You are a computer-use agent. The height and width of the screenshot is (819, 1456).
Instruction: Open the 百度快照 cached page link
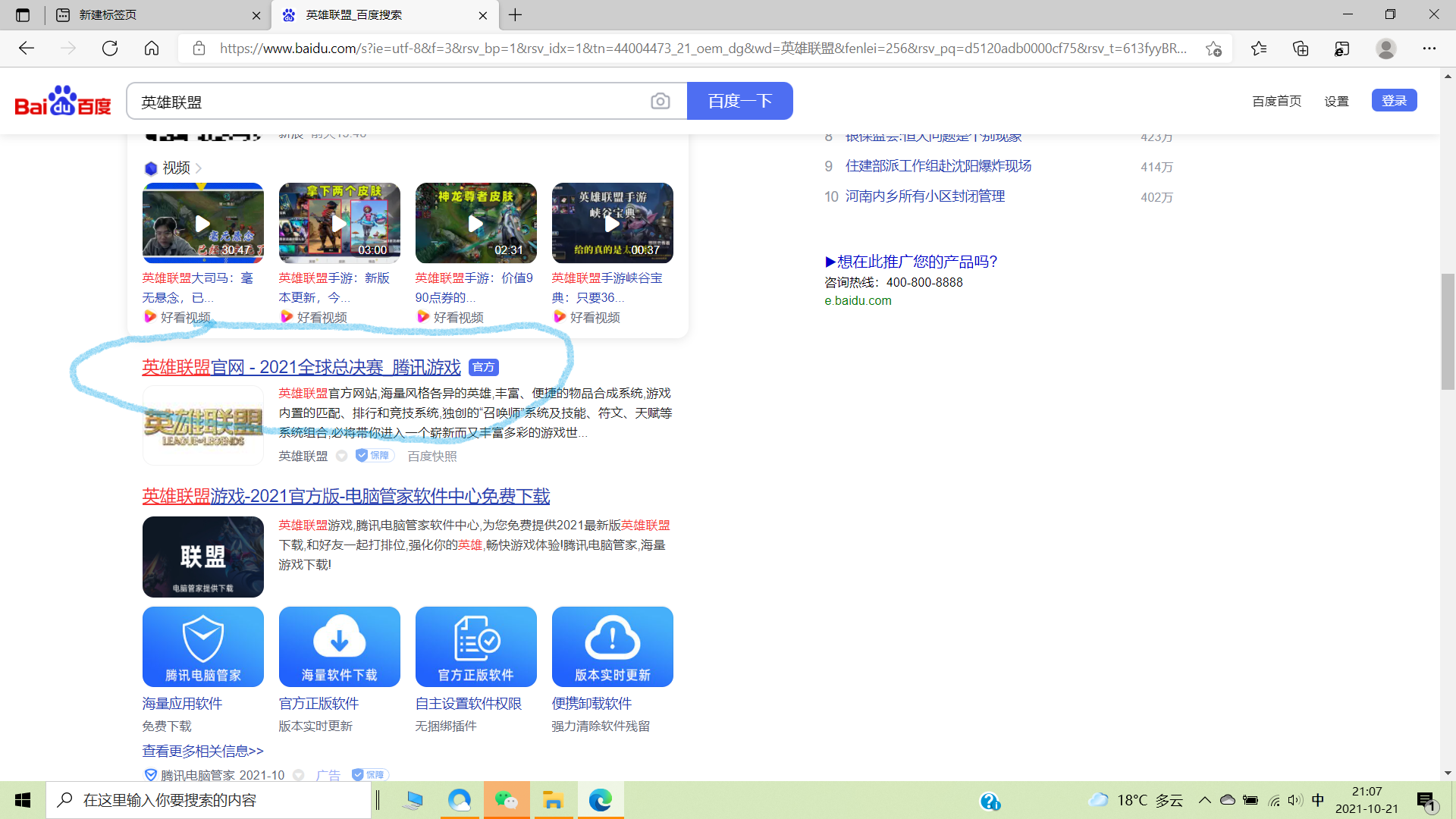[x=432, y=456]
